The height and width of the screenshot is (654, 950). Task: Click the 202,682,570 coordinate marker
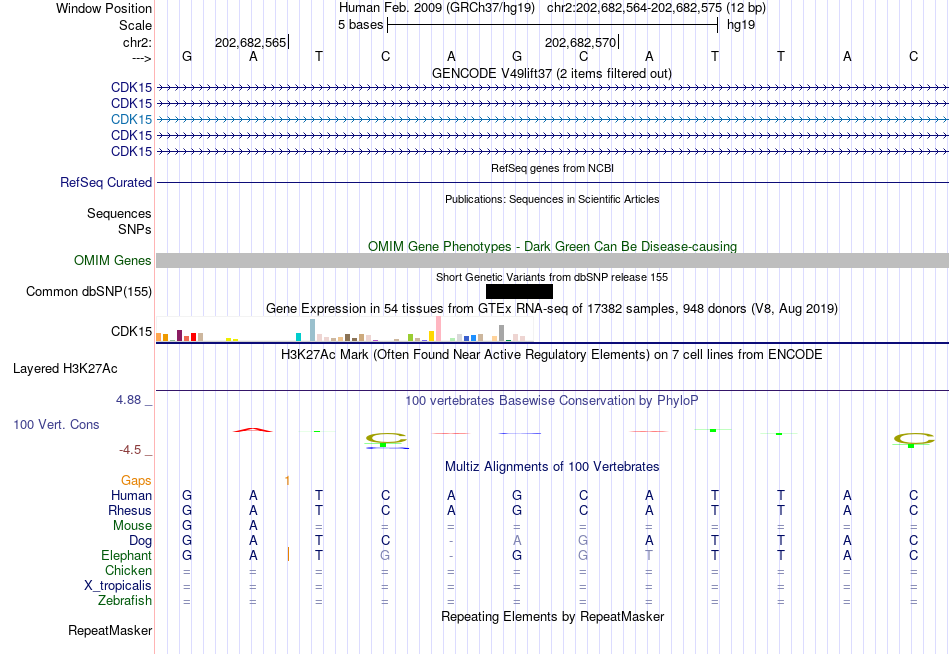pos(580,42)
